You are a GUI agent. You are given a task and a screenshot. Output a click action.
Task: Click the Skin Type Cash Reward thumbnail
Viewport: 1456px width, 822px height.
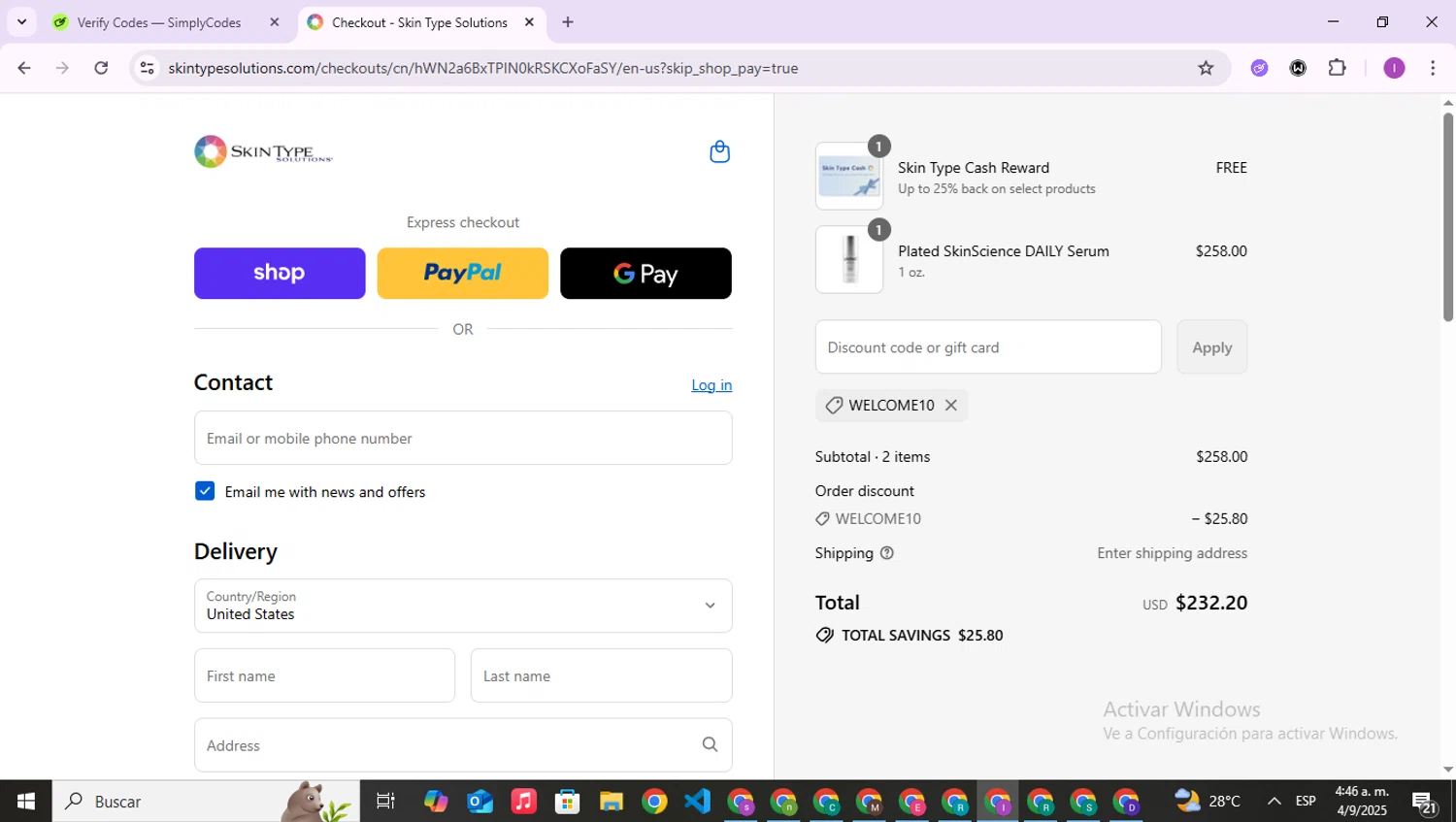849,176
